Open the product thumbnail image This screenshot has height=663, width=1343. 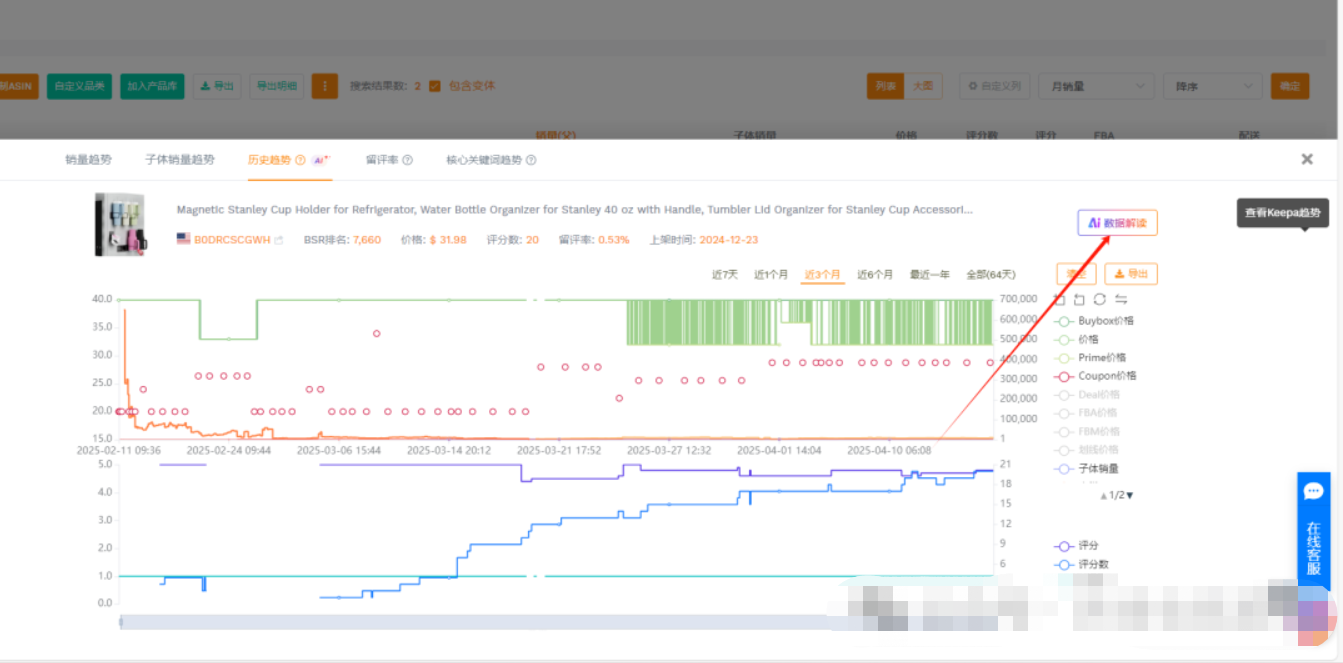tap(119, 224)
